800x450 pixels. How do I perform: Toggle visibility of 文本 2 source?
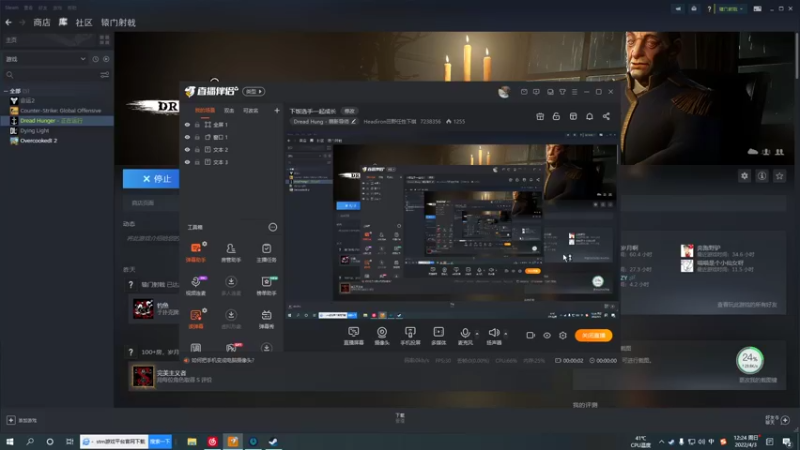tap(187, 149)
